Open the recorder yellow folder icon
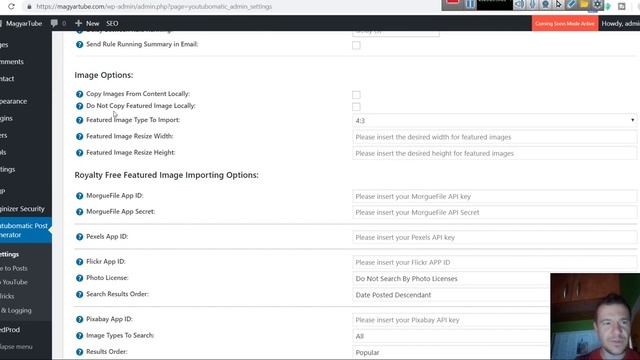The width and height of the screenshot is (640, 360). pos(584,4)
